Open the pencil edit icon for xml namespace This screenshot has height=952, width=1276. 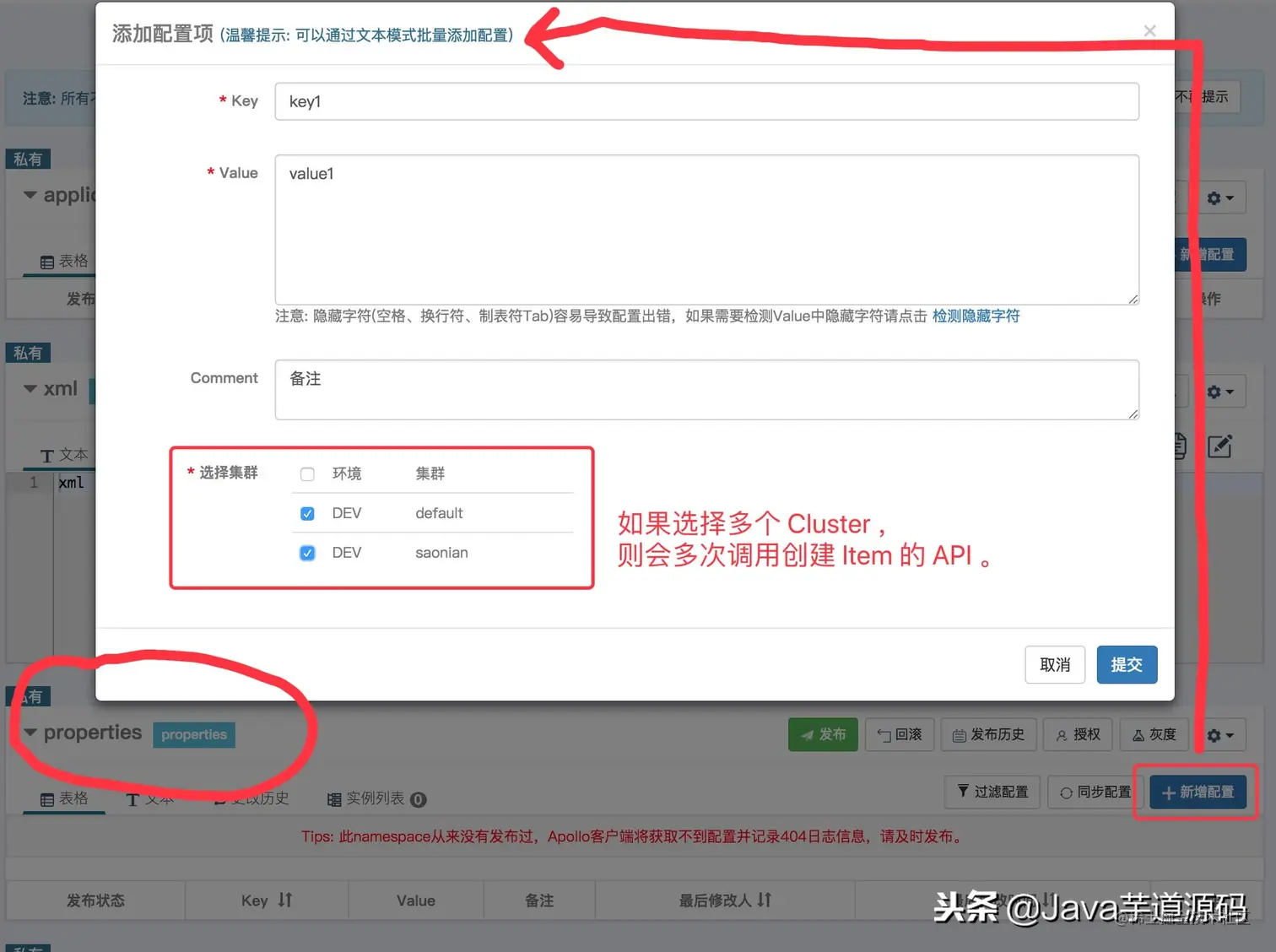point(1220,446)
